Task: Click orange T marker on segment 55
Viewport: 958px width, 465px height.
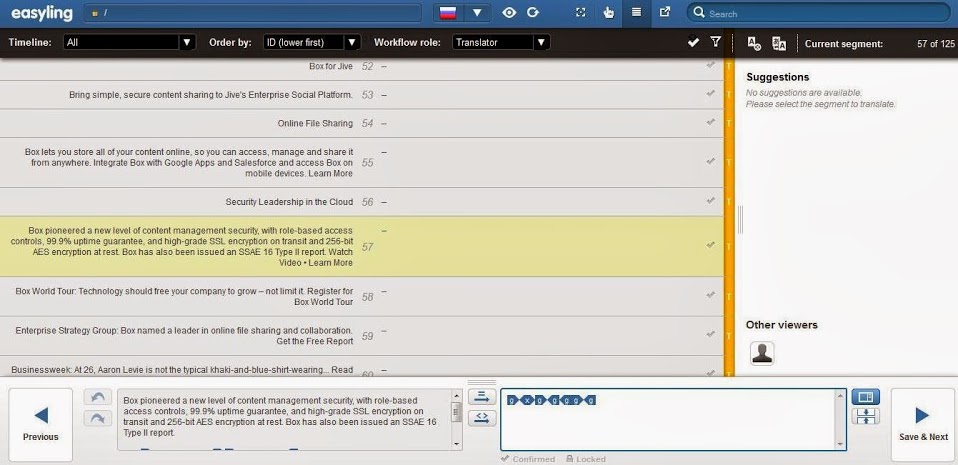Action: pyautogui.click(x=729, y=163)
